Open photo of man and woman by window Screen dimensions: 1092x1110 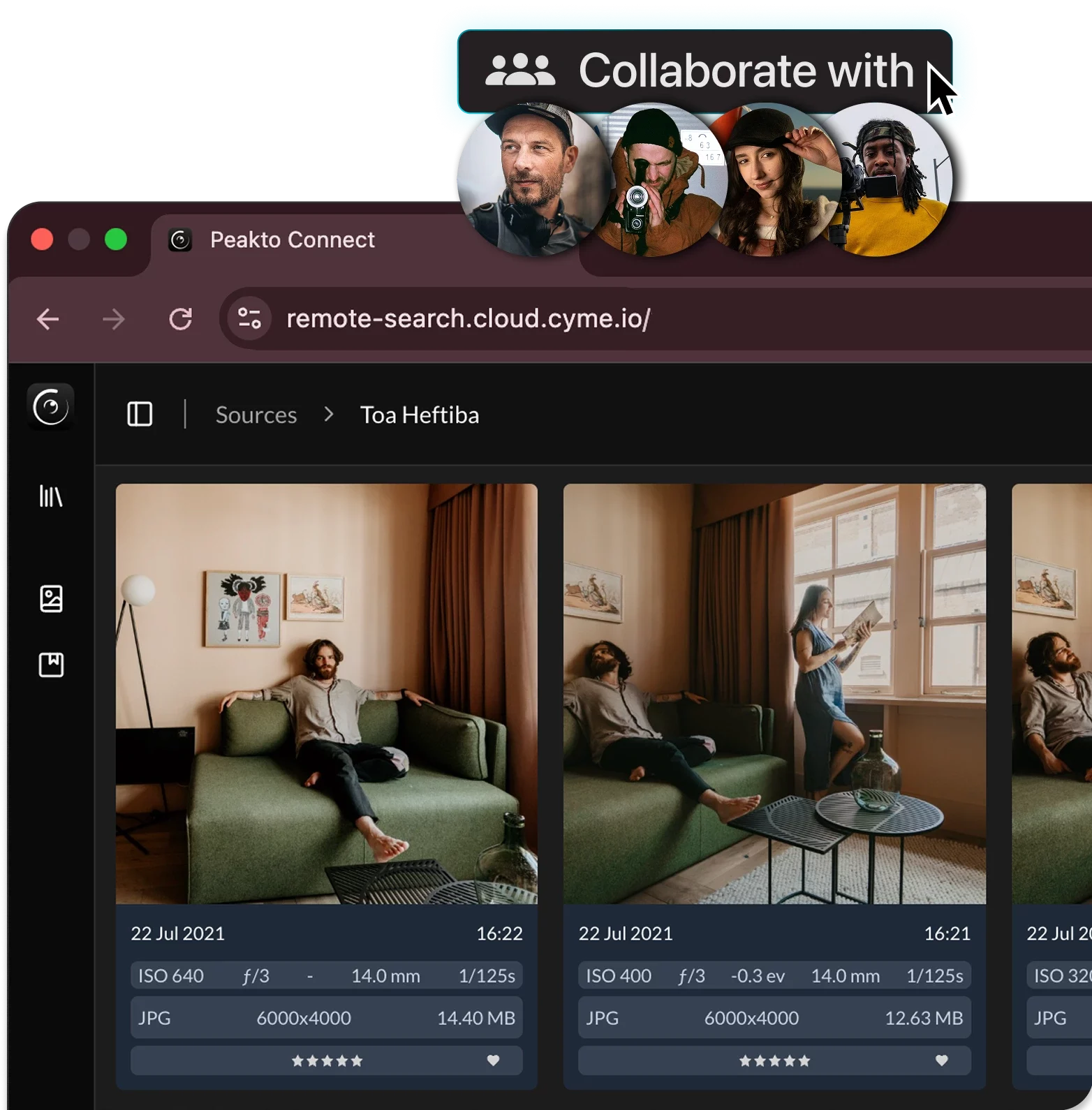click(774, 693)
